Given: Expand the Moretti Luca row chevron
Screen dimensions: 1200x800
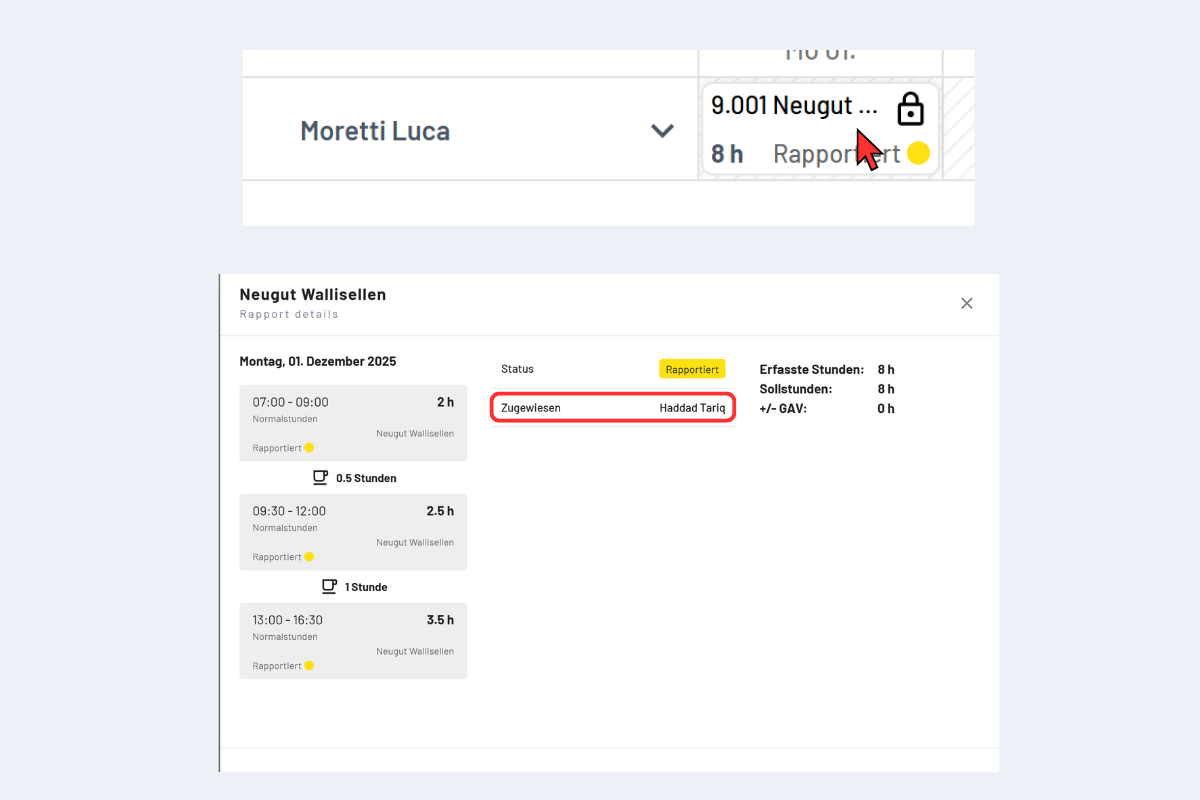Looking at the screenshot, I should pyautogui.click(x=662, y=131).
